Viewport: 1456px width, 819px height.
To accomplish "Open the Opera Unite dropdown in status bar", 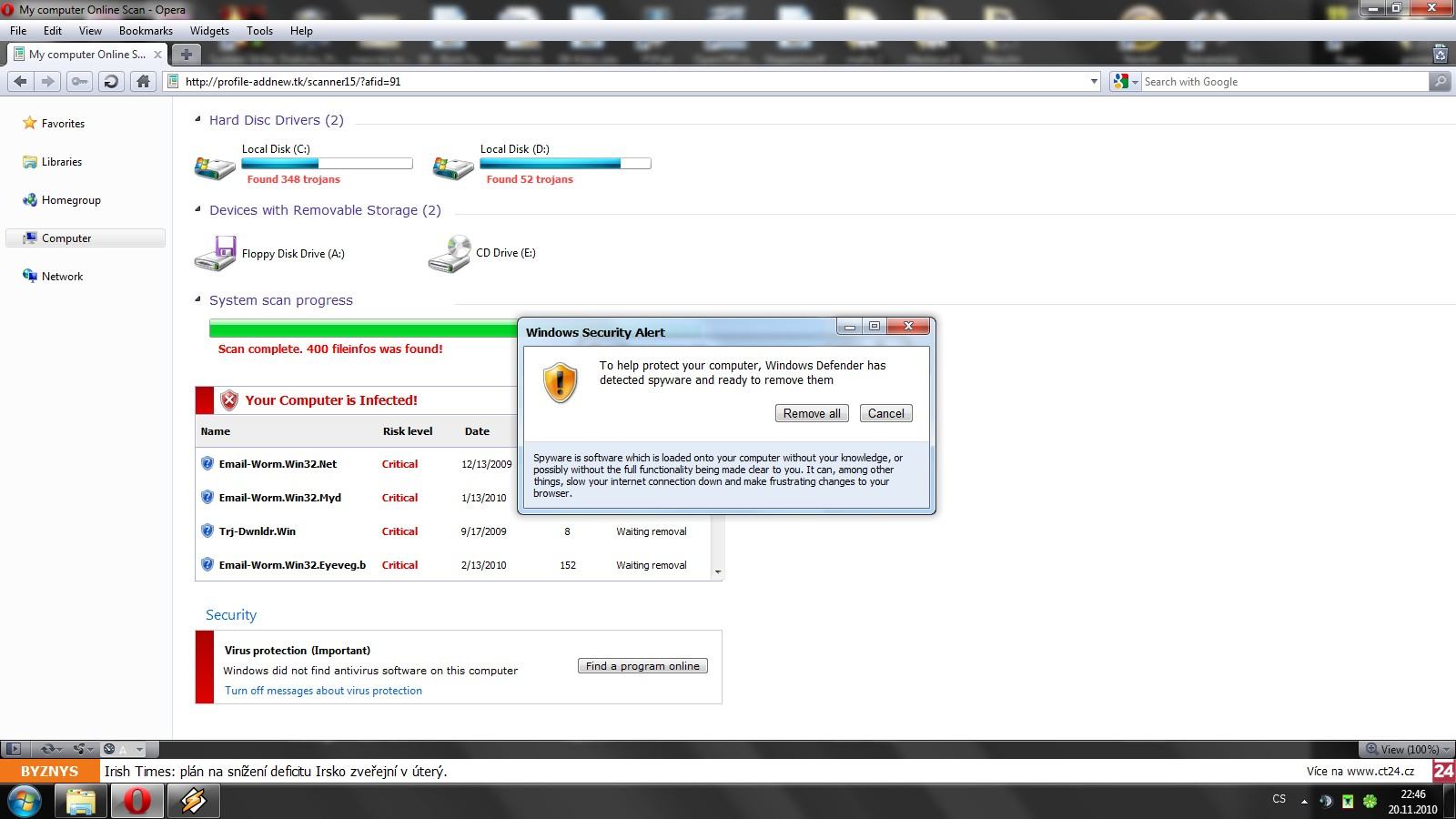I will (83, 749).
